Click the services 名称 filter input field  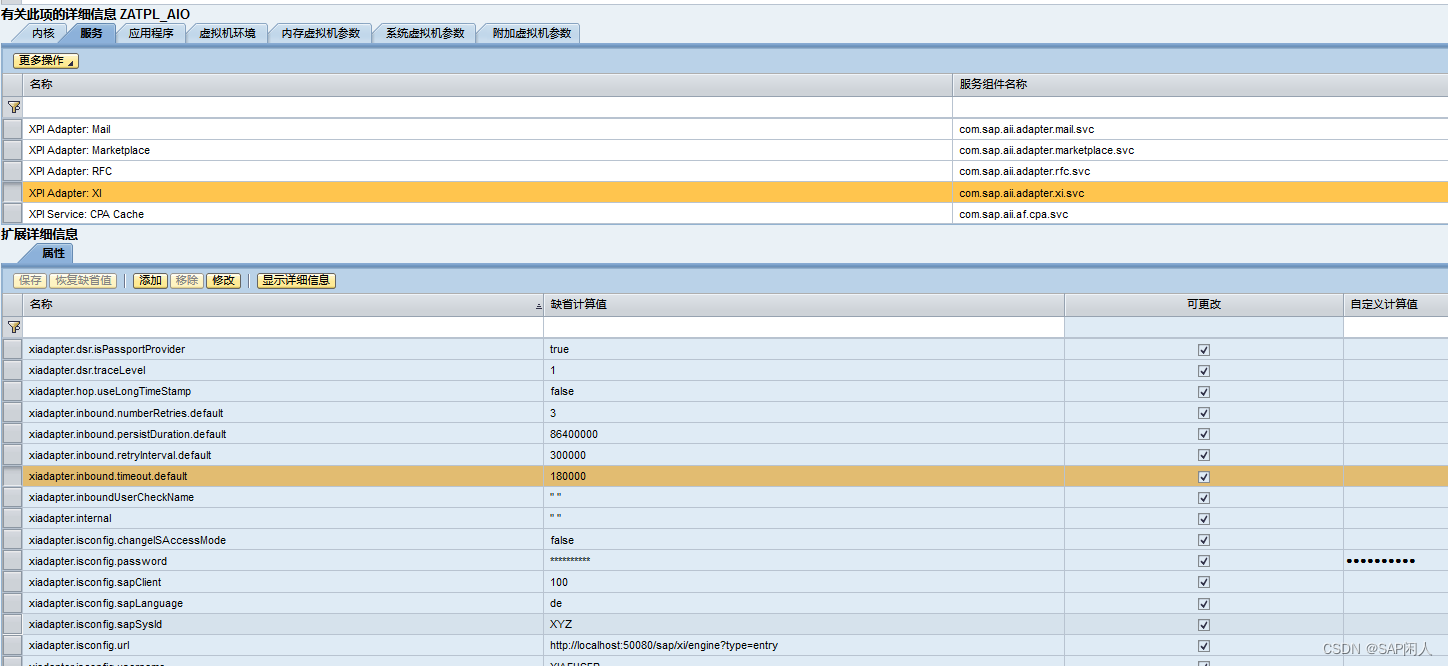[487, 107]
